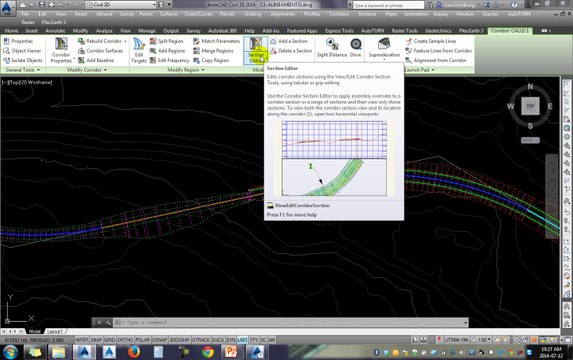573x360 pixels.
Task: Click the Edit Frequency tool
Action: (170, 60)
